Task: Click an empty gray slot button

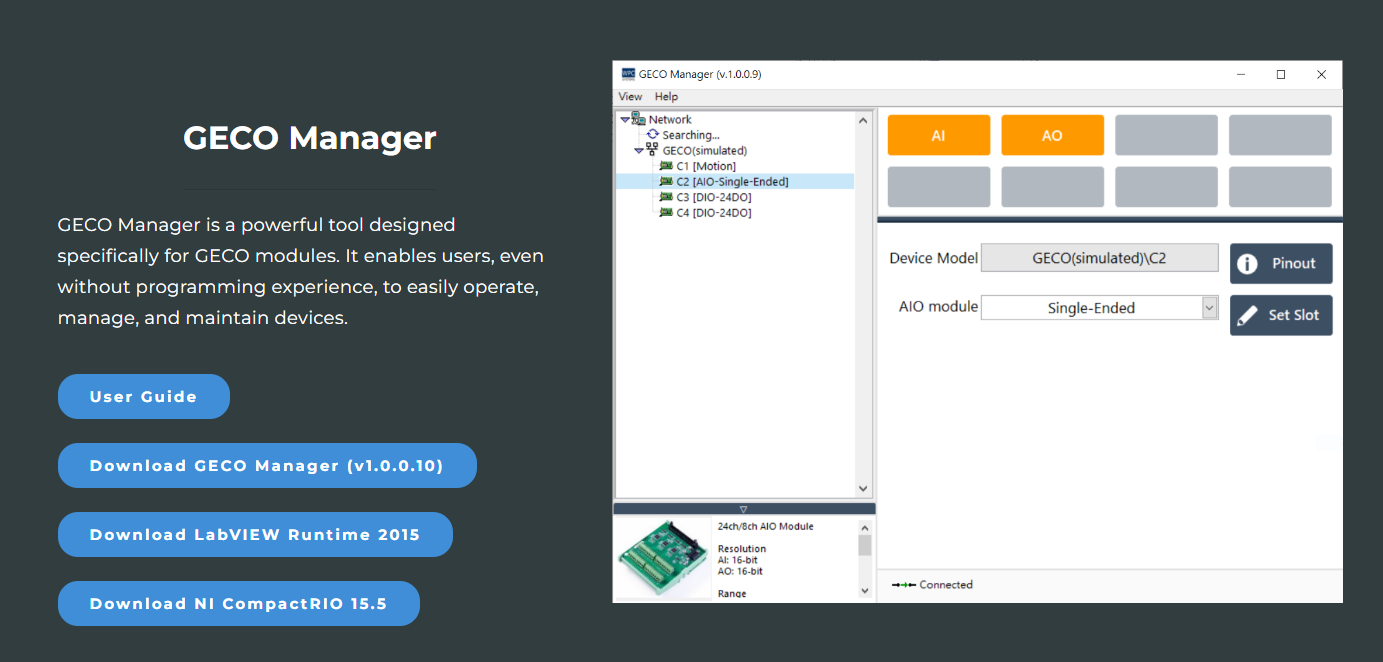Action: [x=1166, y=134]
